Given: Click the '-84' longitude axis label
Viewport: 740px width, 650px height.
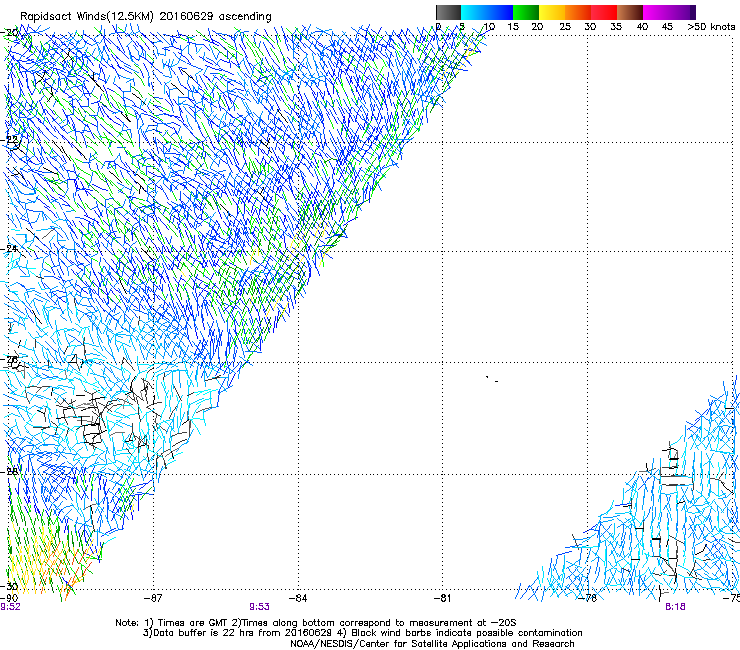Looking at the screenshot, I should (298, 598).
